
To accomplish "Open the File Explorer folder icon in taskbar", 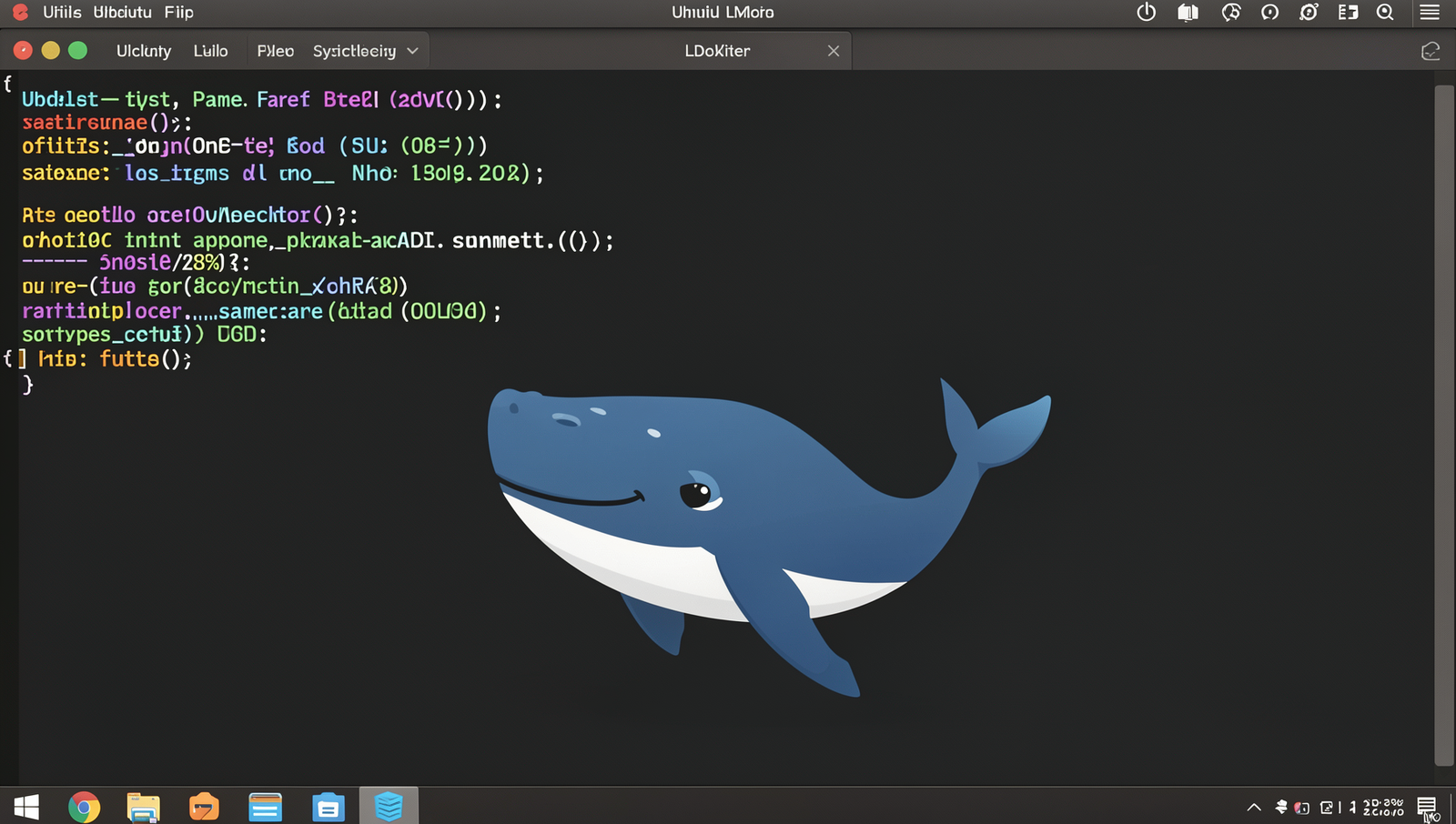I will [x=144, y=808].
